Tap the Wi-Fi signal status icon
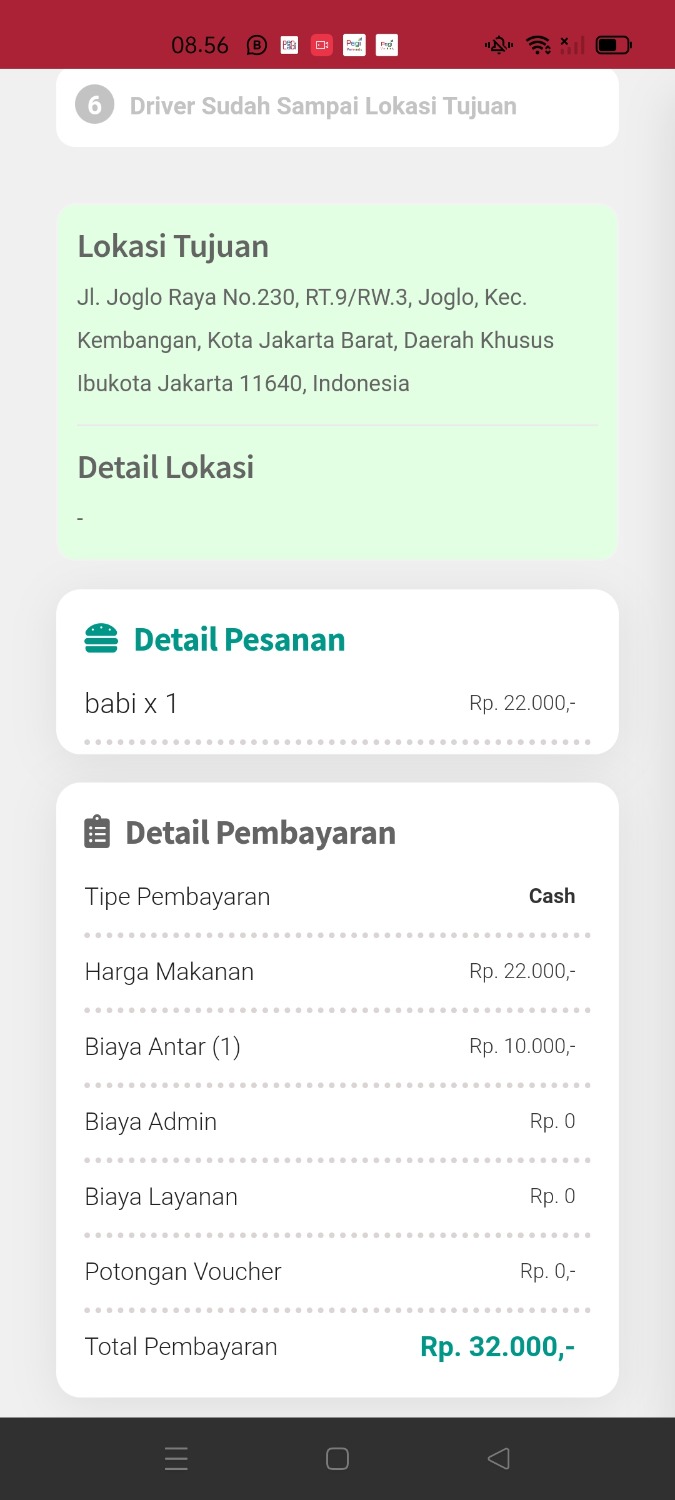This screenshot has width=675, height=1500. 538,45
